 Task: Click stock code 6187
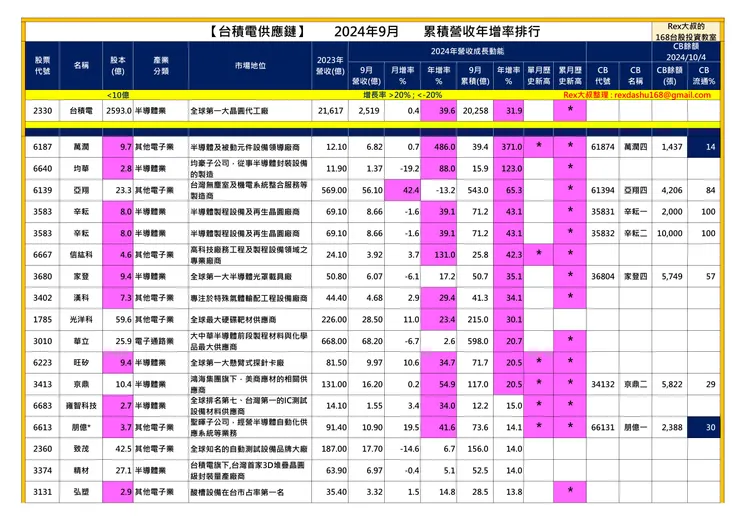42,147
